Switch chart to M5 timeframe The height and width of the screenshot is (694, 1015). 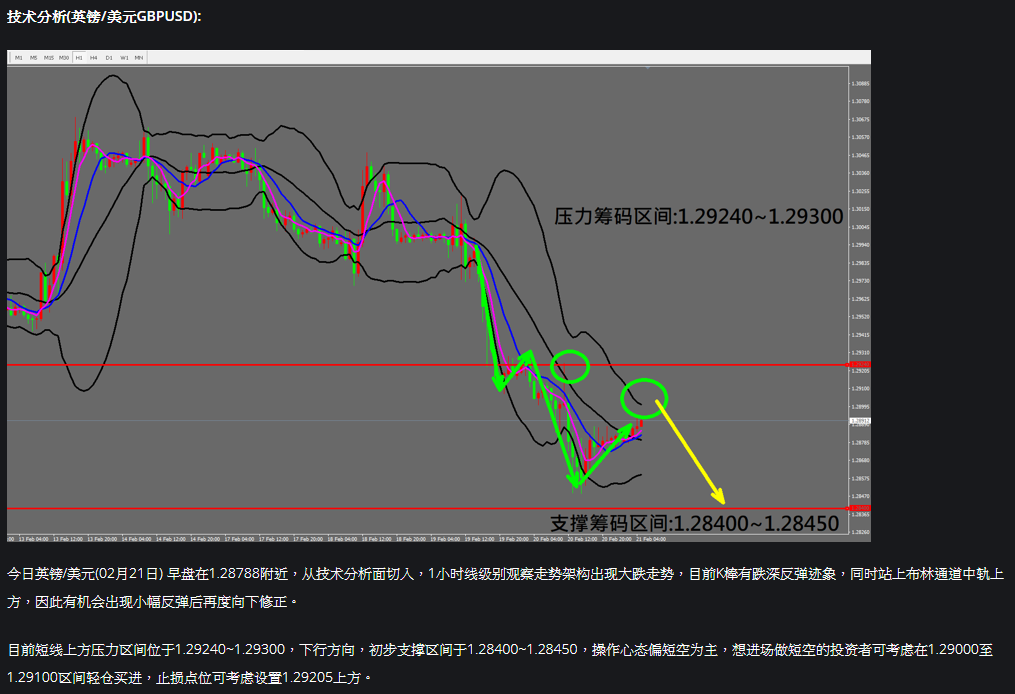[34, 58]
